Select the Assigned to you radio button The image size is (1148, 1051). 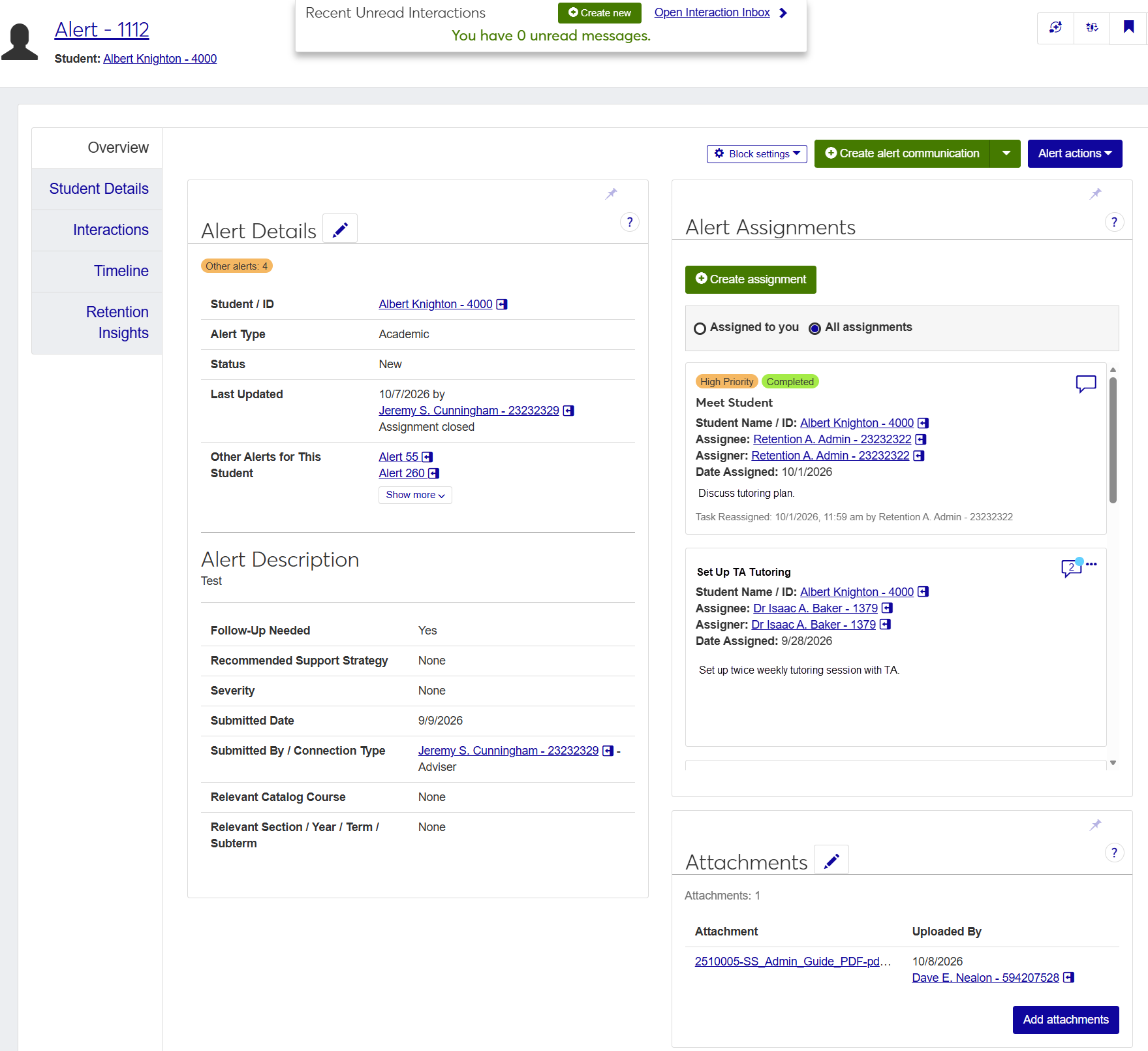pos(700,328)
